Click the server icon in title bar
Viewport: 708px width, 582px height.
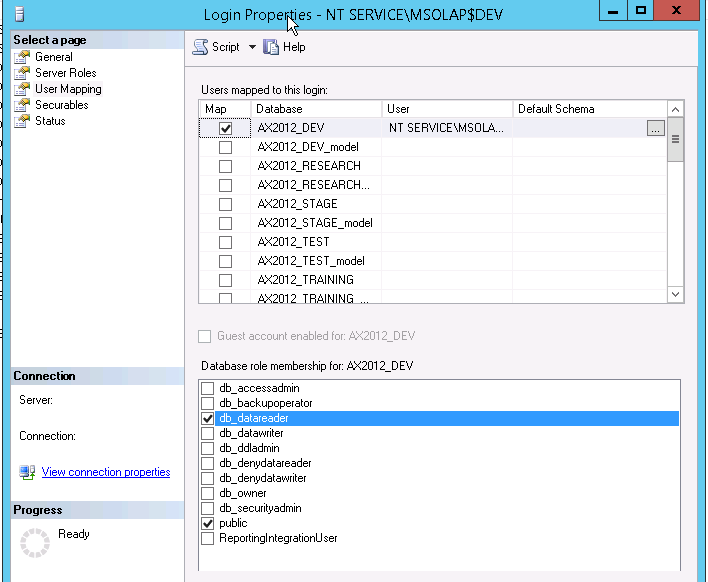pos(19,14)
